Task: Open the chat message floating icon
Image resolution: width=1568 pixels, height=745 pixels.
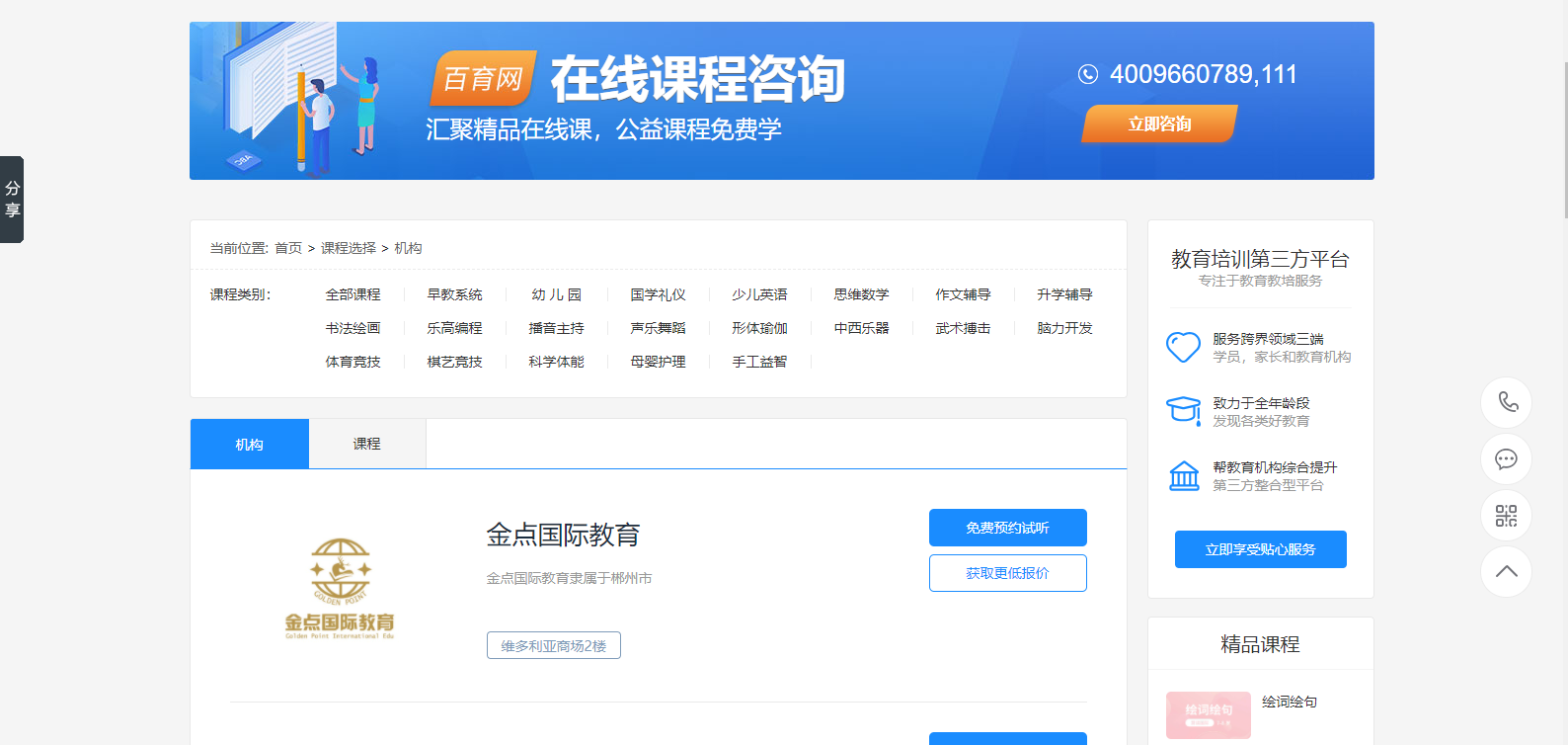Action: pyautogui.click(x=1506, y=458)
